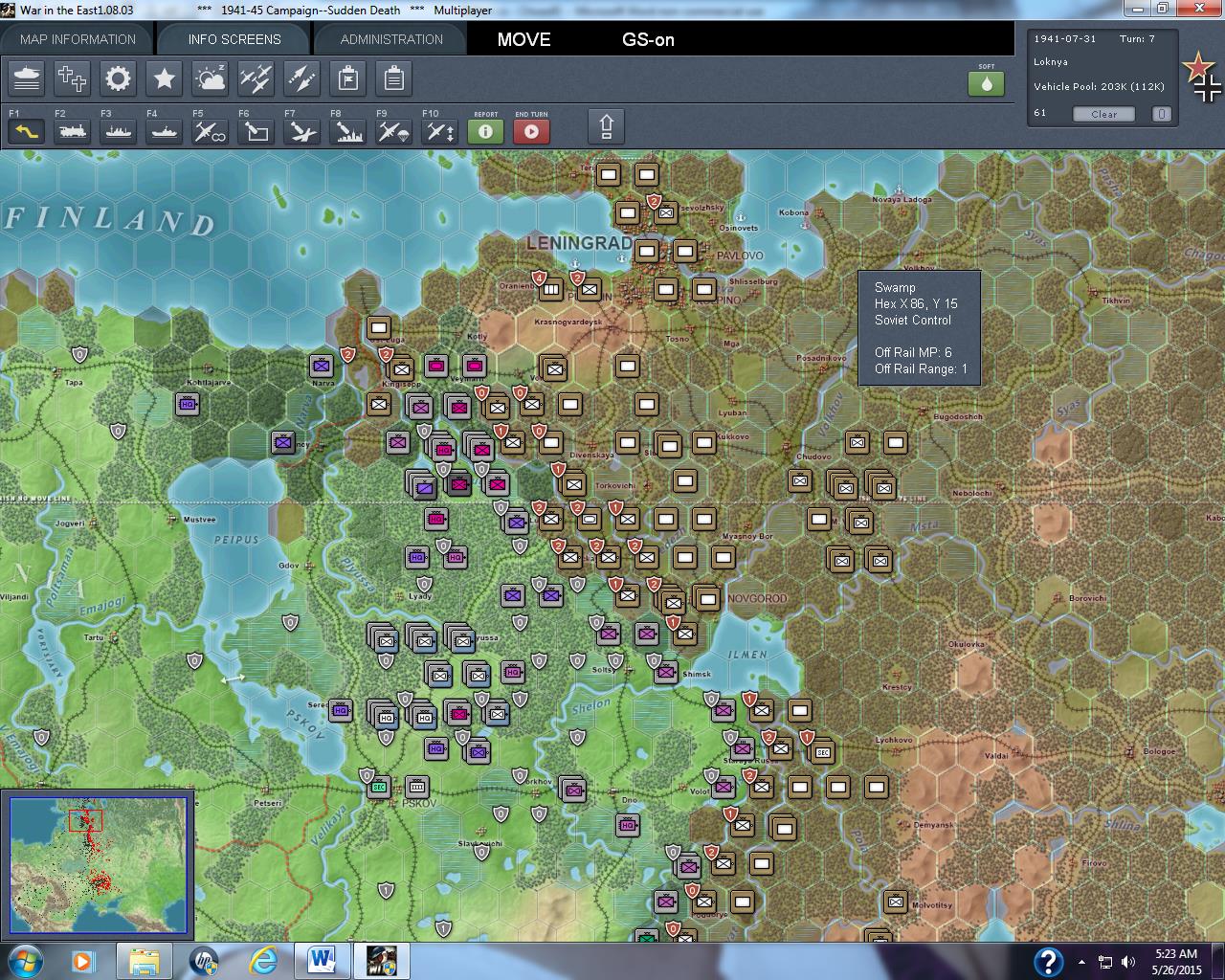Select F8 bomb city mode

click(x=347, y=131)
